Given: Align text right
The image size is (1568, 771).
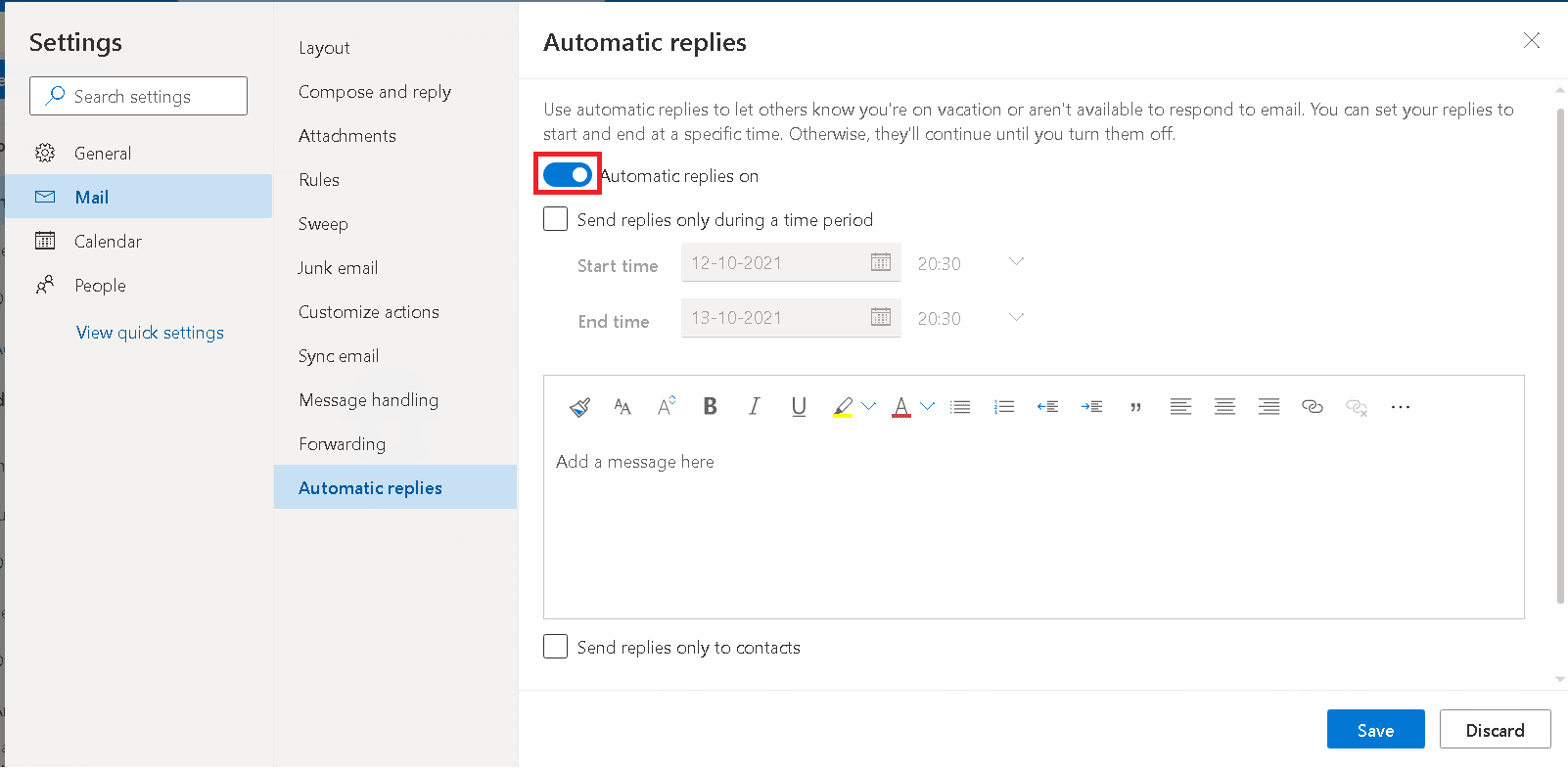Looking at the screenshot, I should pos(1268,407).
